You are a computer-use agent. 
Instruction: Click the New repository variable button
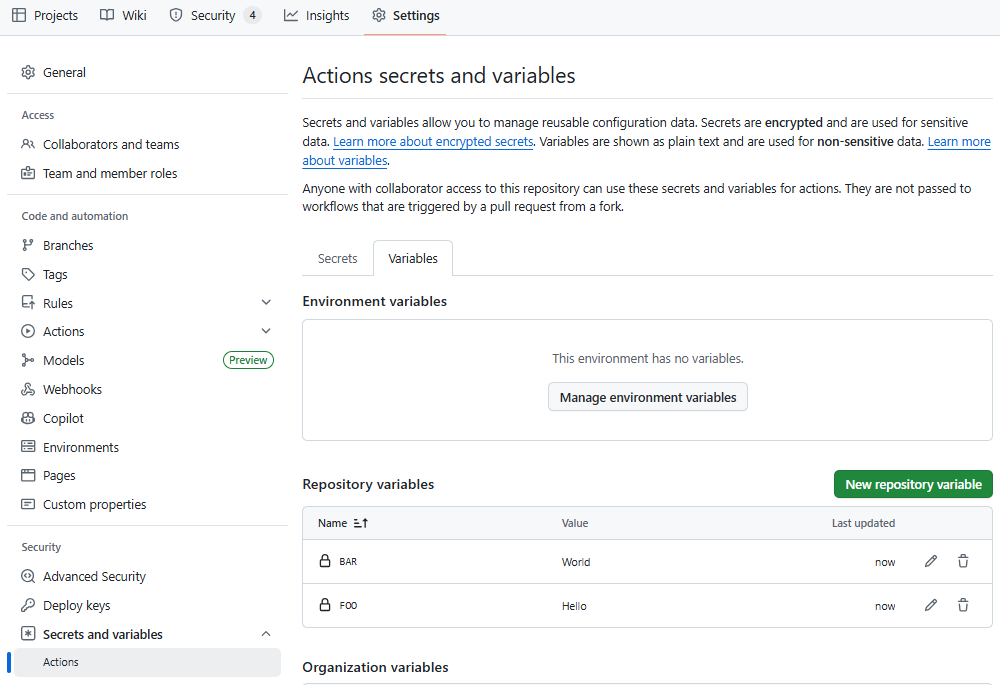click(913, 484)
